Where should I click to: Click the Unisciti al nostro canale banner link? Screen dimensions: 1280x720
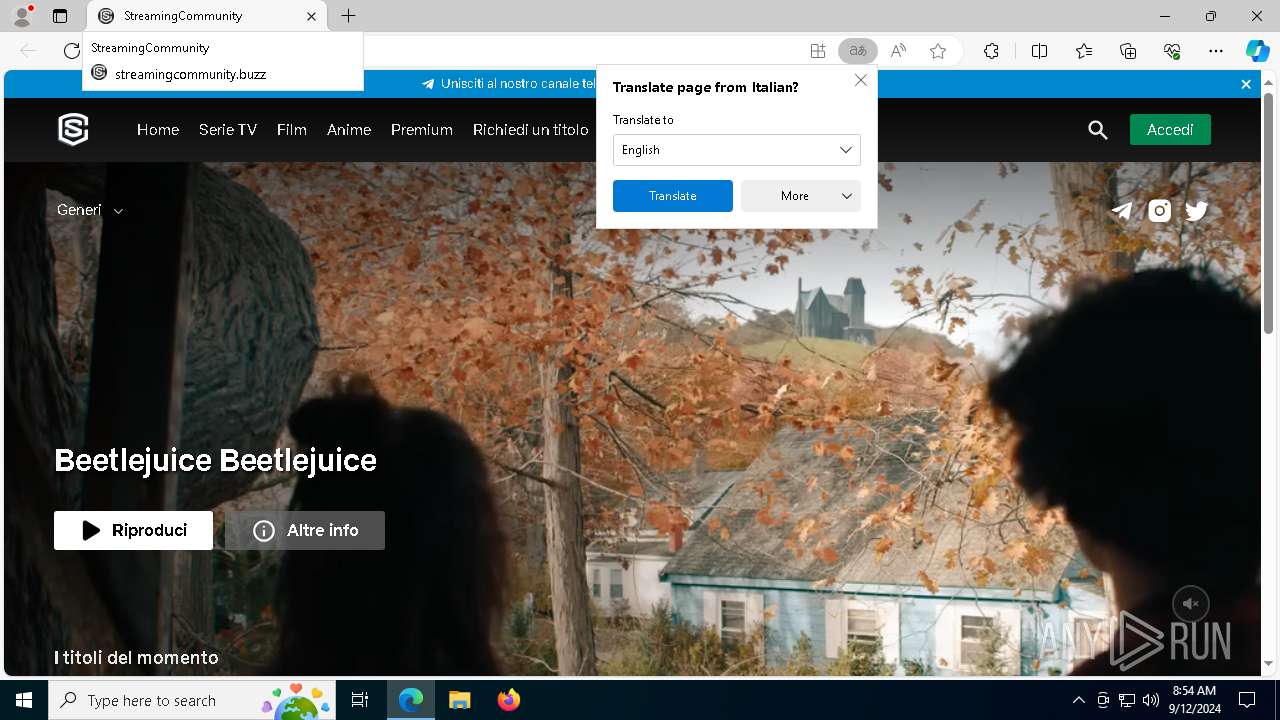click(510, 84)
